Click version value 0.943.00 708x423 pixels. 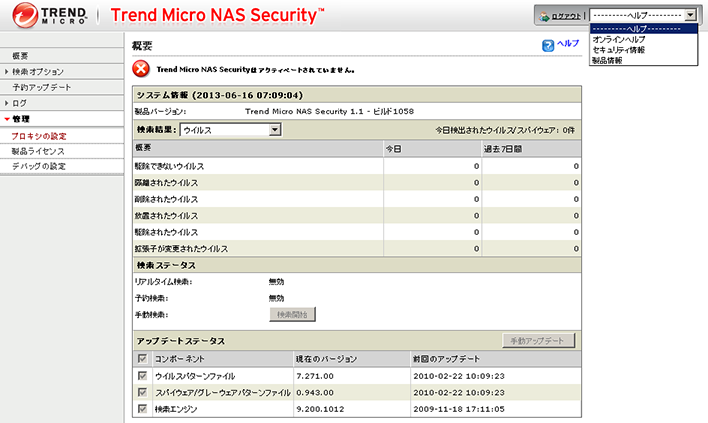click(x=315, y=393)
